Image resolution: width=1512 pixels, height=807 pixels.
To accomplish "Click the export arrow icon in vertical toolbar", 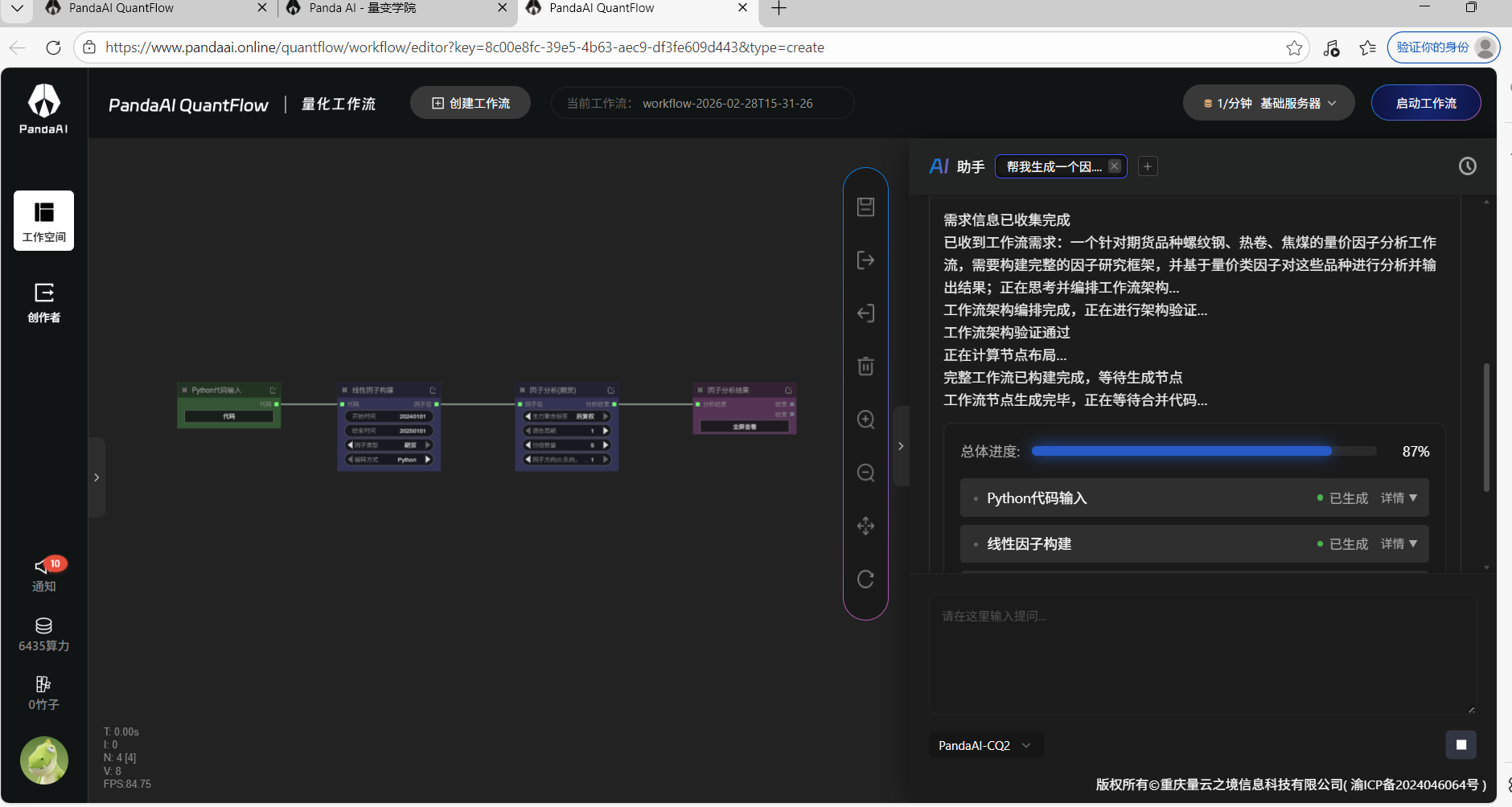I will click(865, 260).
